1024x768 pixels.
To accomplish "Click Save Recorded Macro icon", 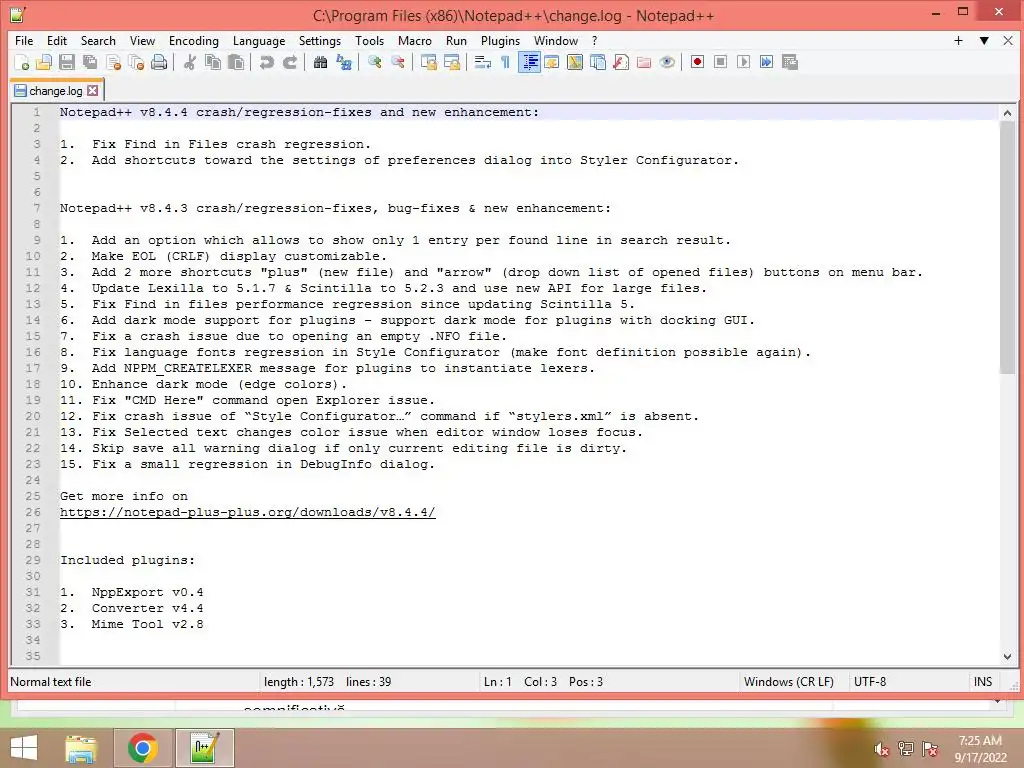I will tap(790, 62).
